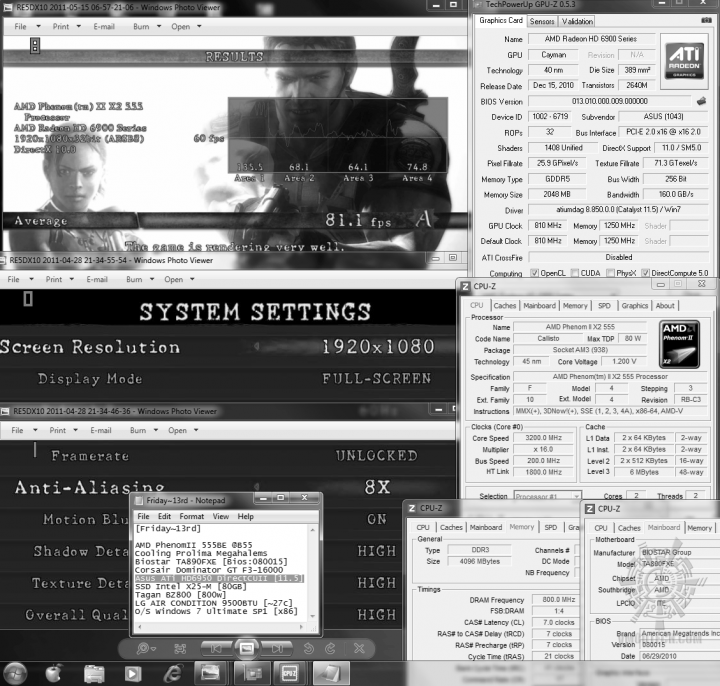
Task: Click E-mail in 2011-05-15 viewer window
Action: tap(104, 26)
